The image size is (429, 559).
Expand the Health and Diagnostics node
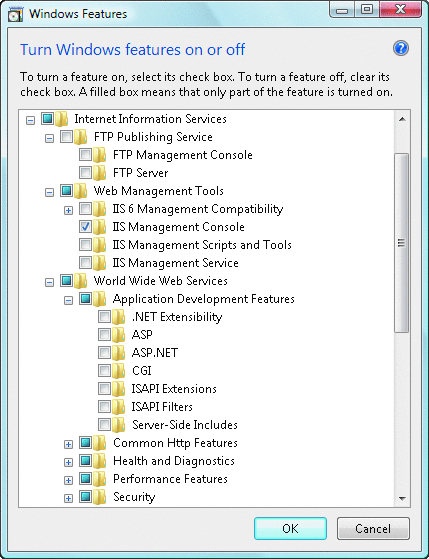[68, 462]
